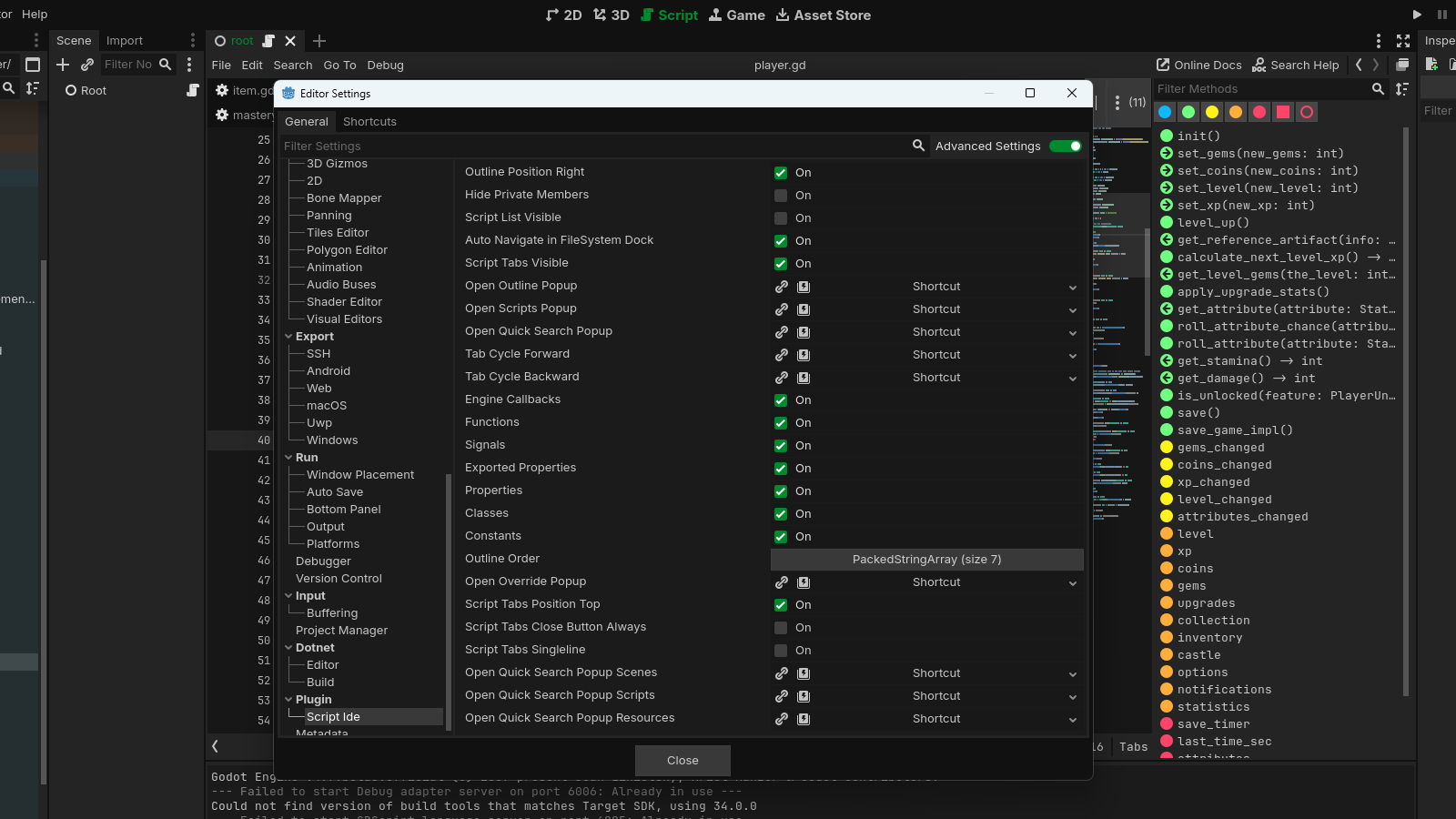The height and width of the screenshot is (819, 1456).
Task: Go to previous edited document arrow
Action: (x=1359, y=65)
